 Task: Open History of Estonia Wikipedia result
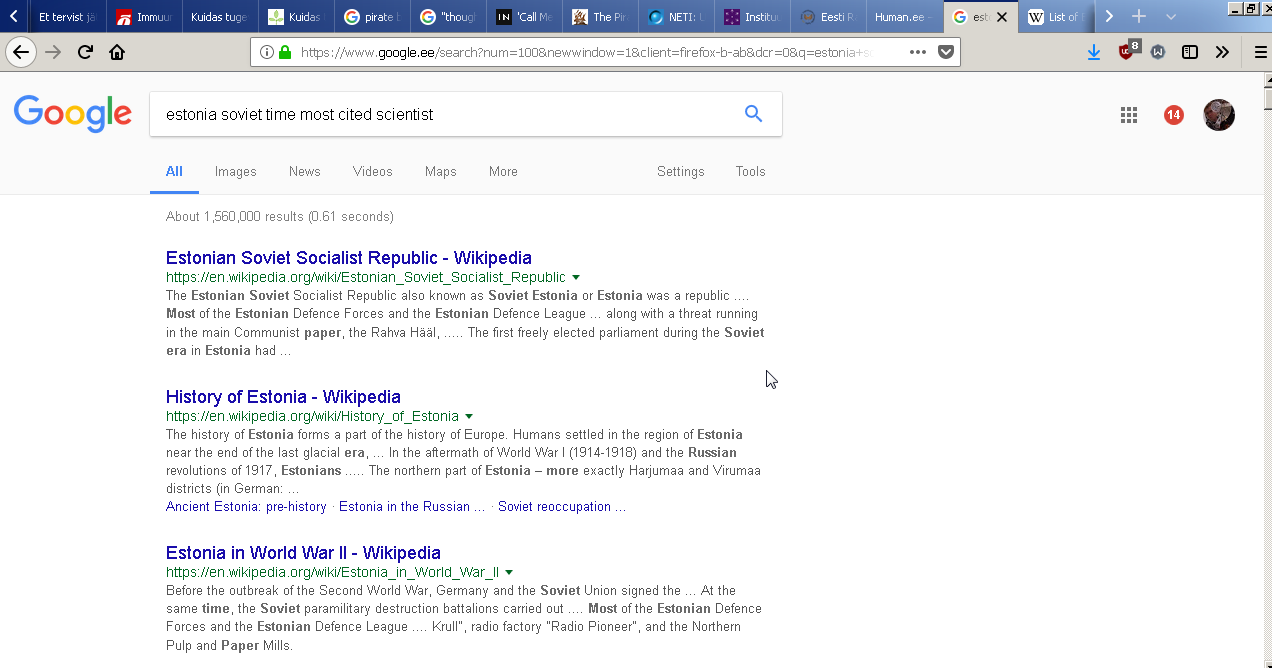tap(283, 397)
